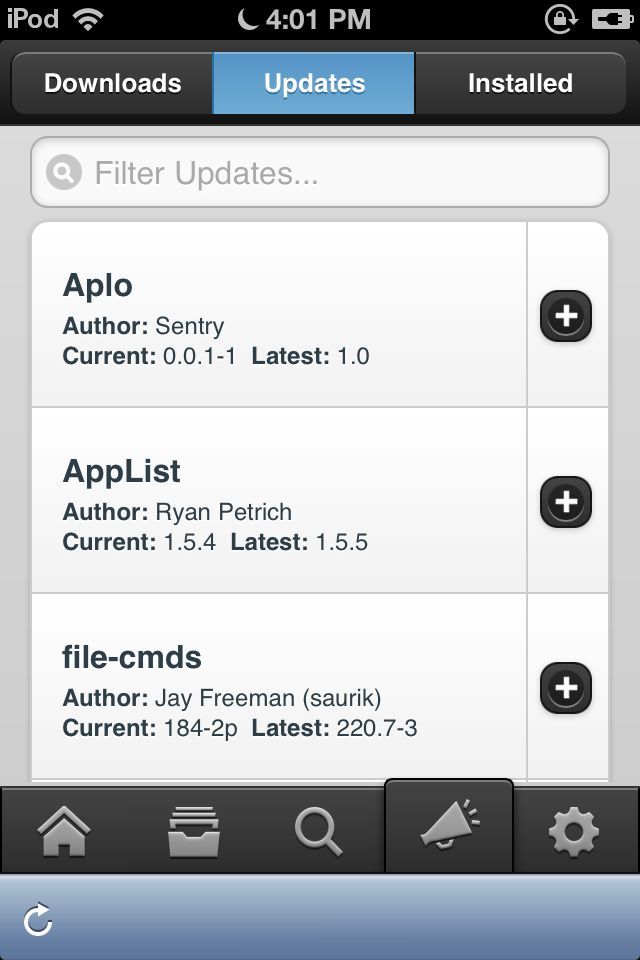Open the Cydia home page icon
This screenshot has height=960, width=640.
[63, 830]
